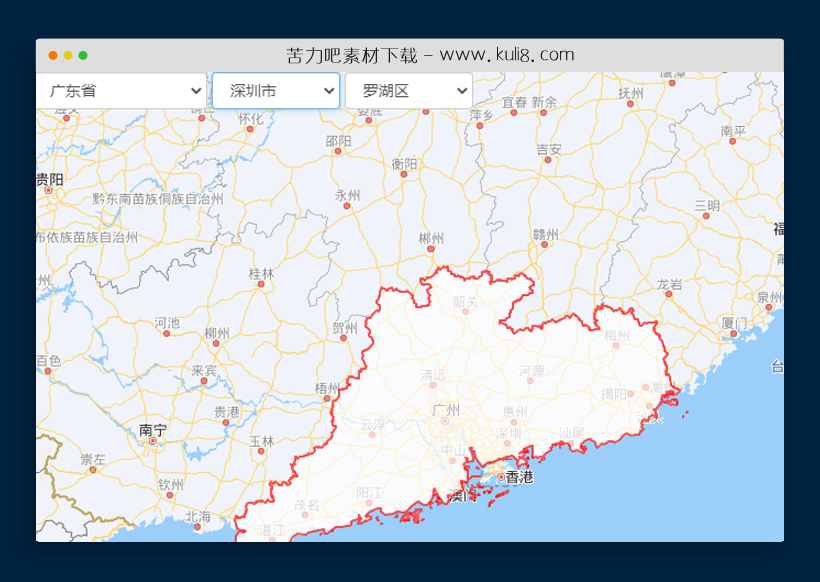The image size is (820, 582).
Task: Open the province dropdown showing 广东省
Action: [x=122, y=90]
